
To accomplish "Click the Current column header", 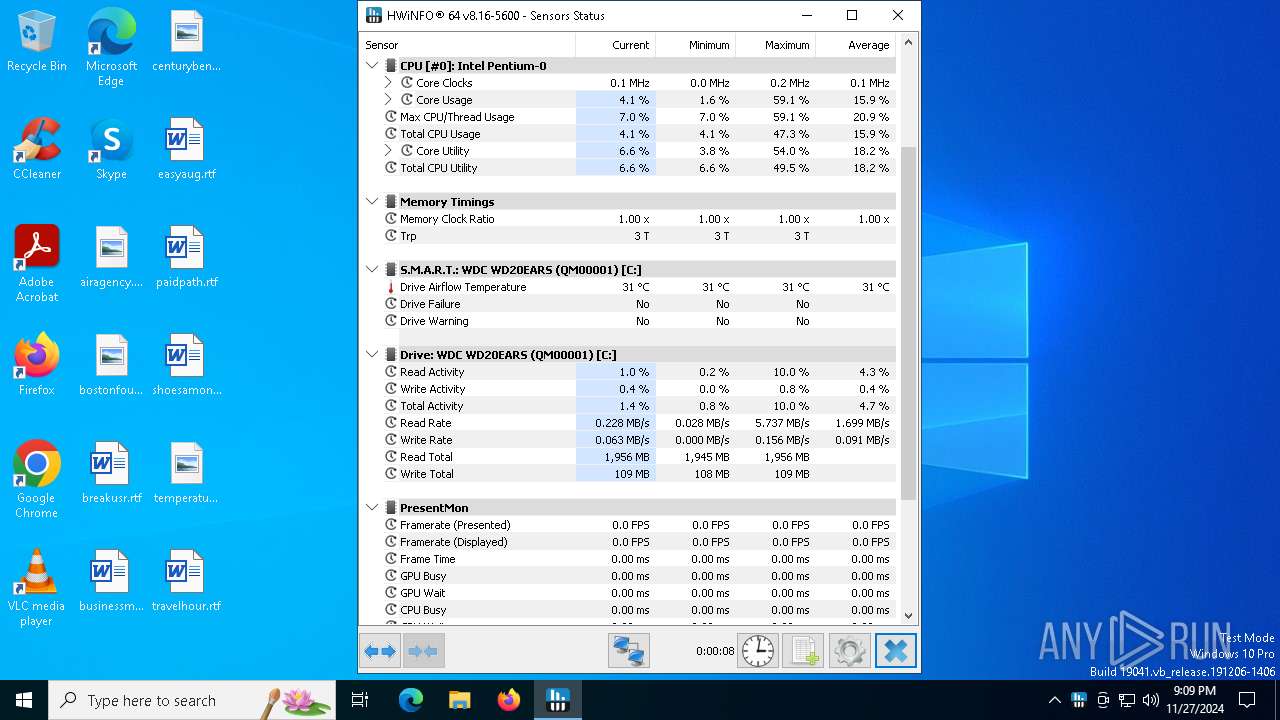I will [615, 45].
